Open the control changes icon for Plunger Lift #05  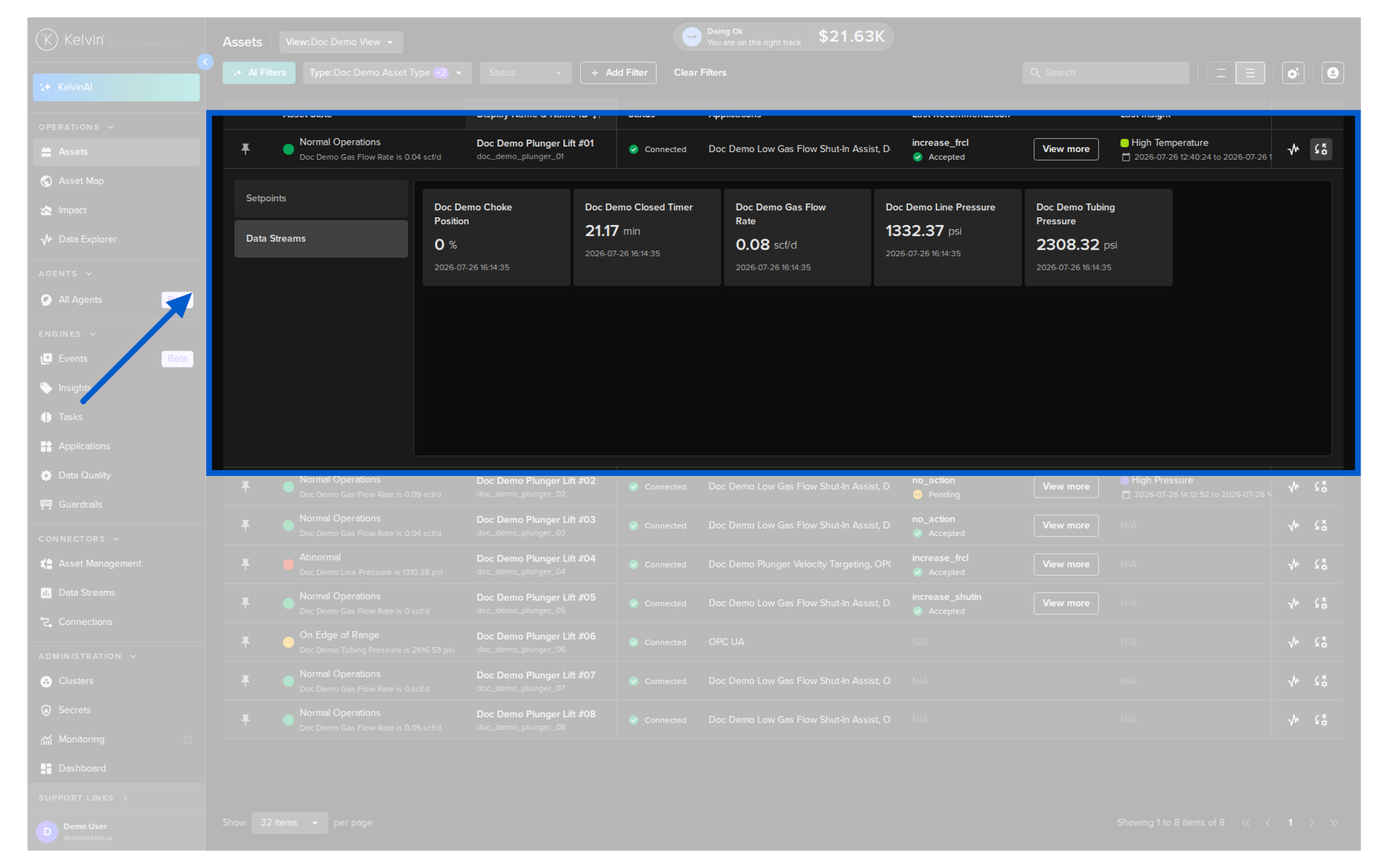tap(1321, 603)
